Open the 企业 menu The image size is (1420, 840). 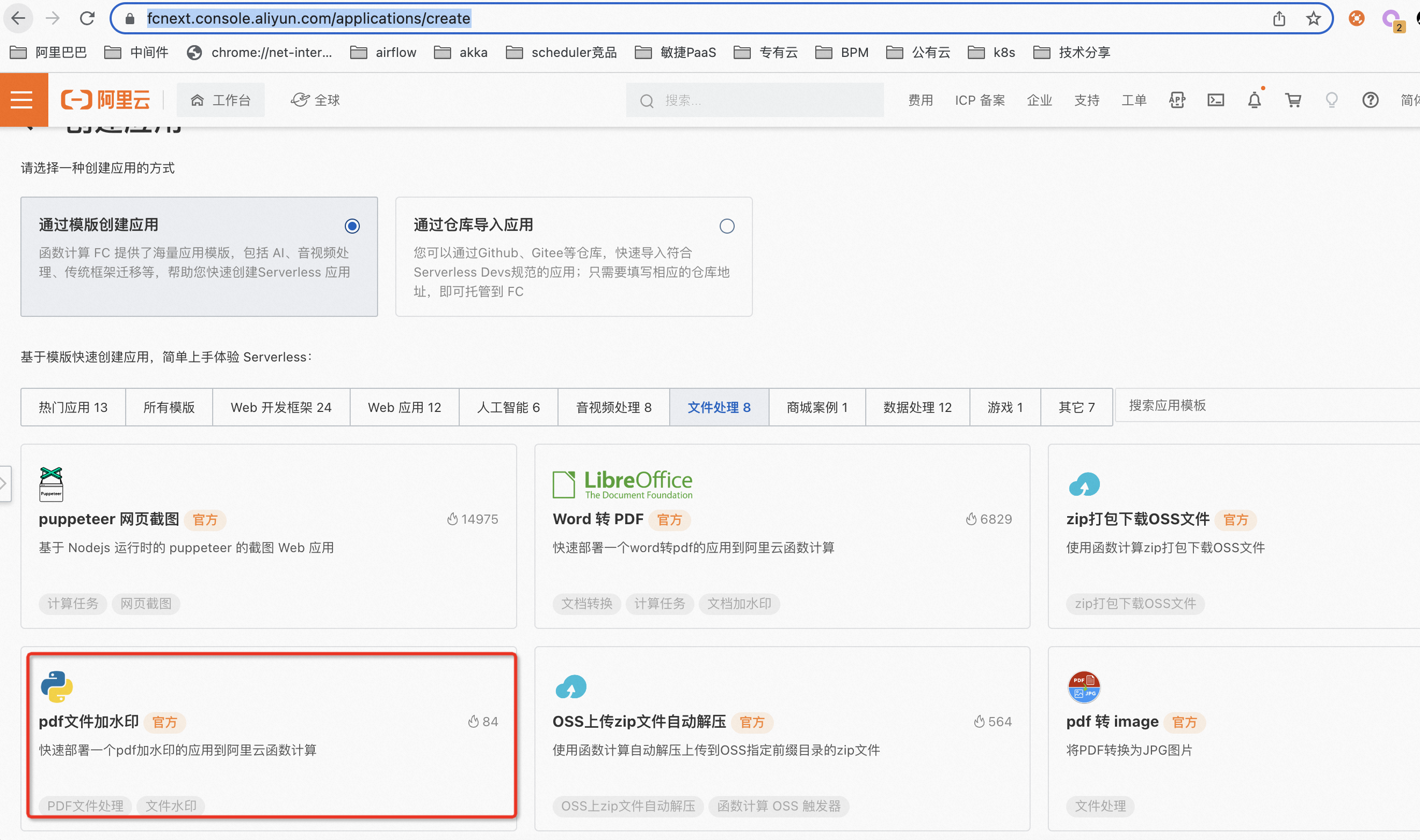1039,100
